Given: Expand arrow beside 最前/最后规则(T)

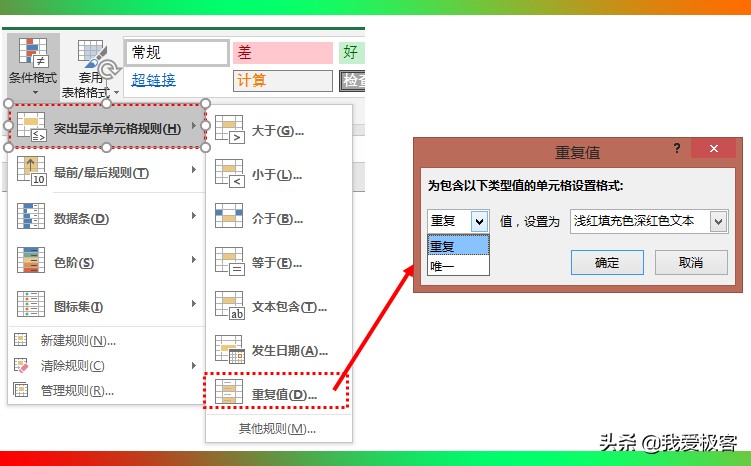Looking at the screenshot, I should click(x=193, y=170).
